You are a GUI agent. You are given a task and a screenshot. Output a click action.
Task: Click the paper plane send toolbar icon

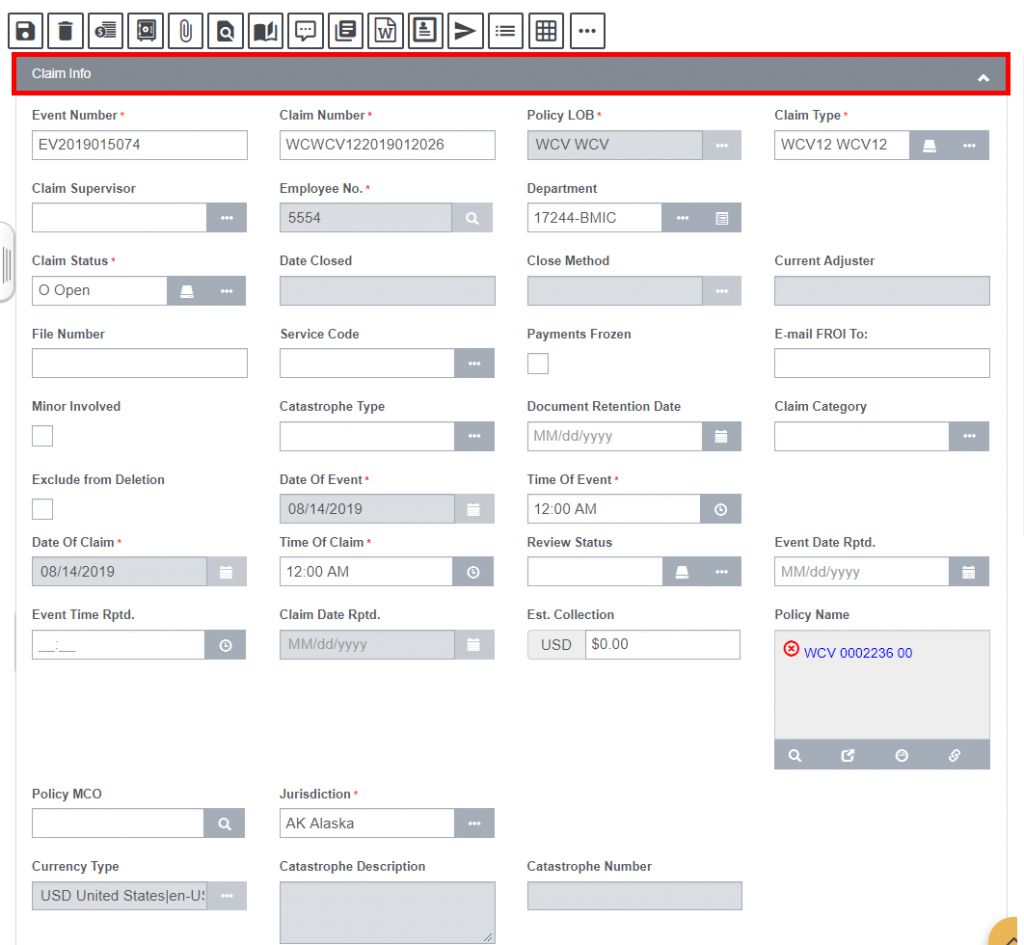pos(465,31)
